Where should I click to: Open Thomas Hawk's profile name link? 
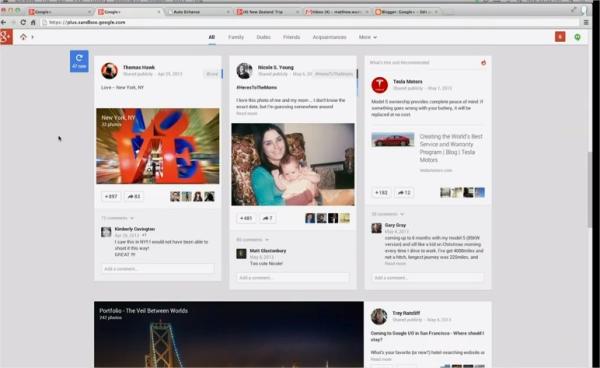point(139,67)
